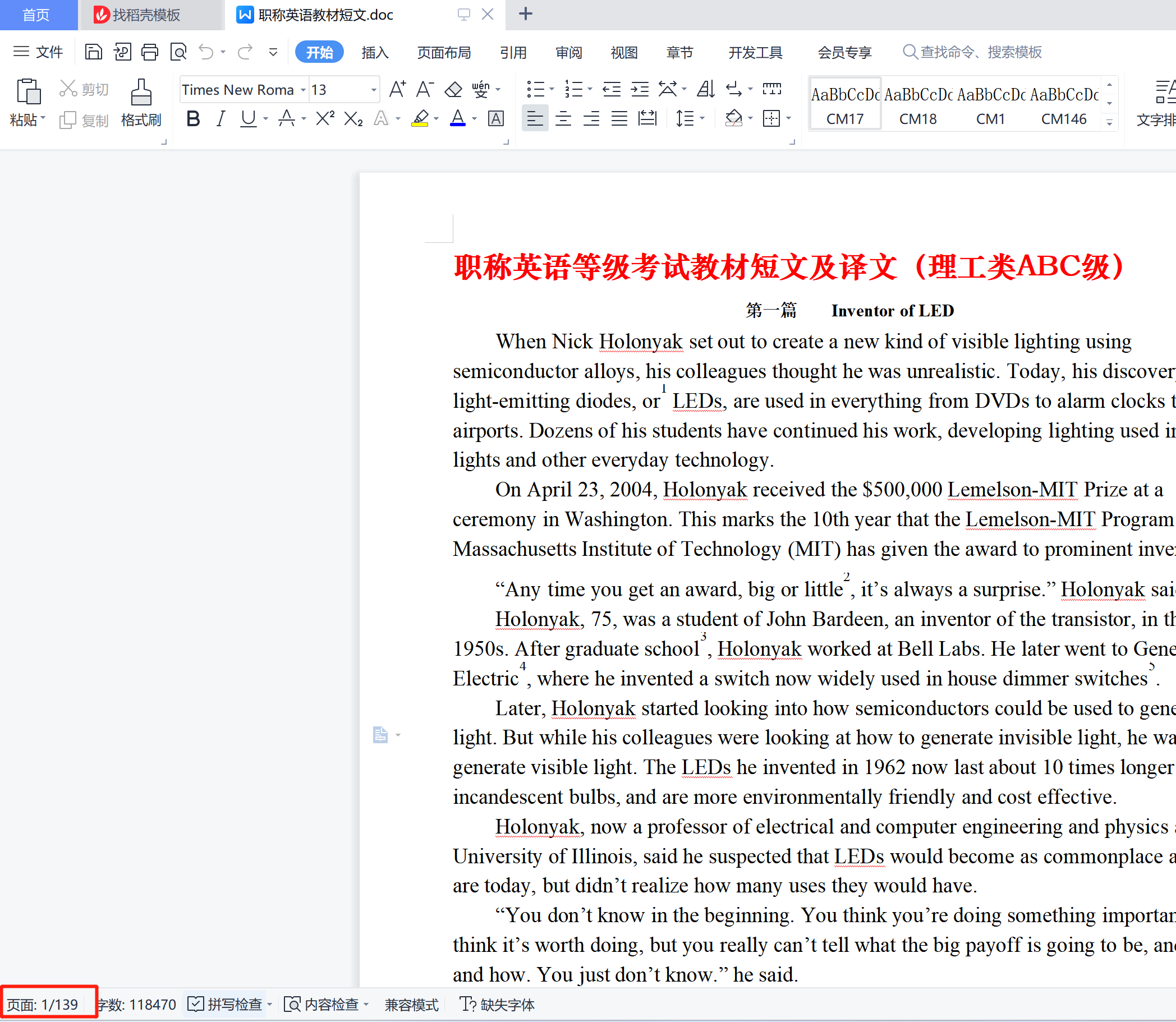Click the Clear Formatting eraser icon

[452, 90]
